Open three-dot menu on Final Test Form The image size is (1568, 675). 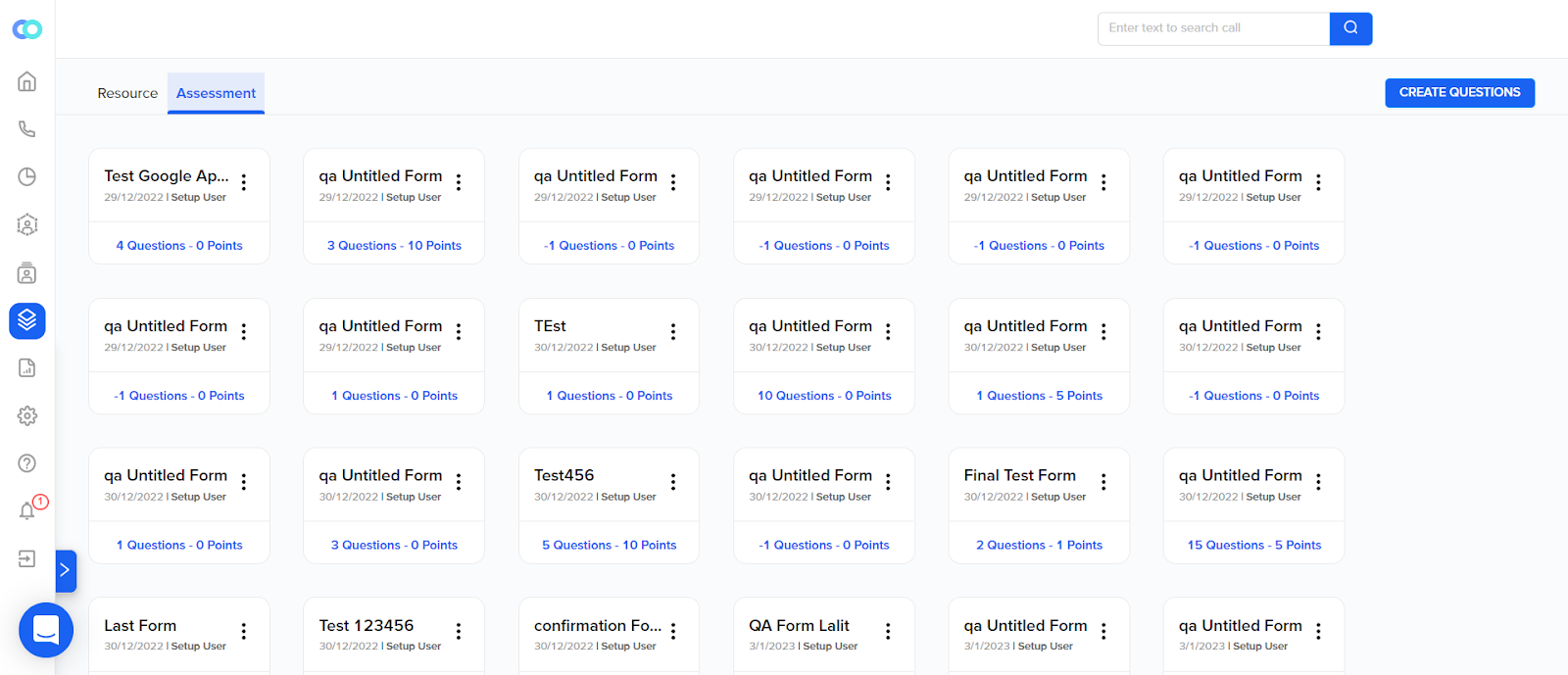tap(1103, 482)
